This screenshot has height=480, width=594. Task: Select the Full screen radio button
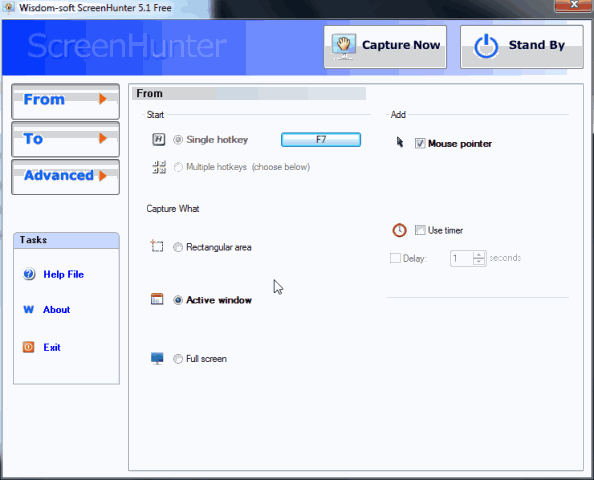178,359
